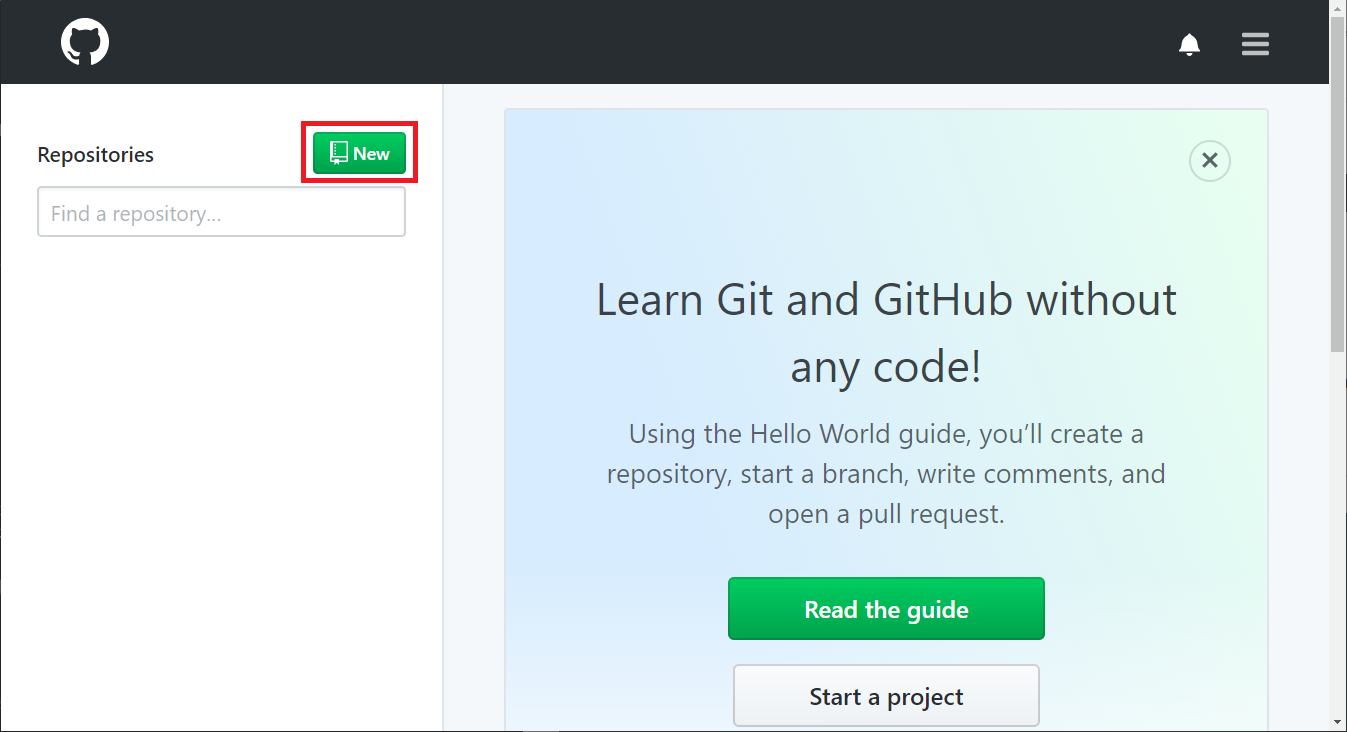Click the 'Learn Git and GitHub without any code!' heading
This screenshot has height=732, width=1347.
[x=886, y=333]
